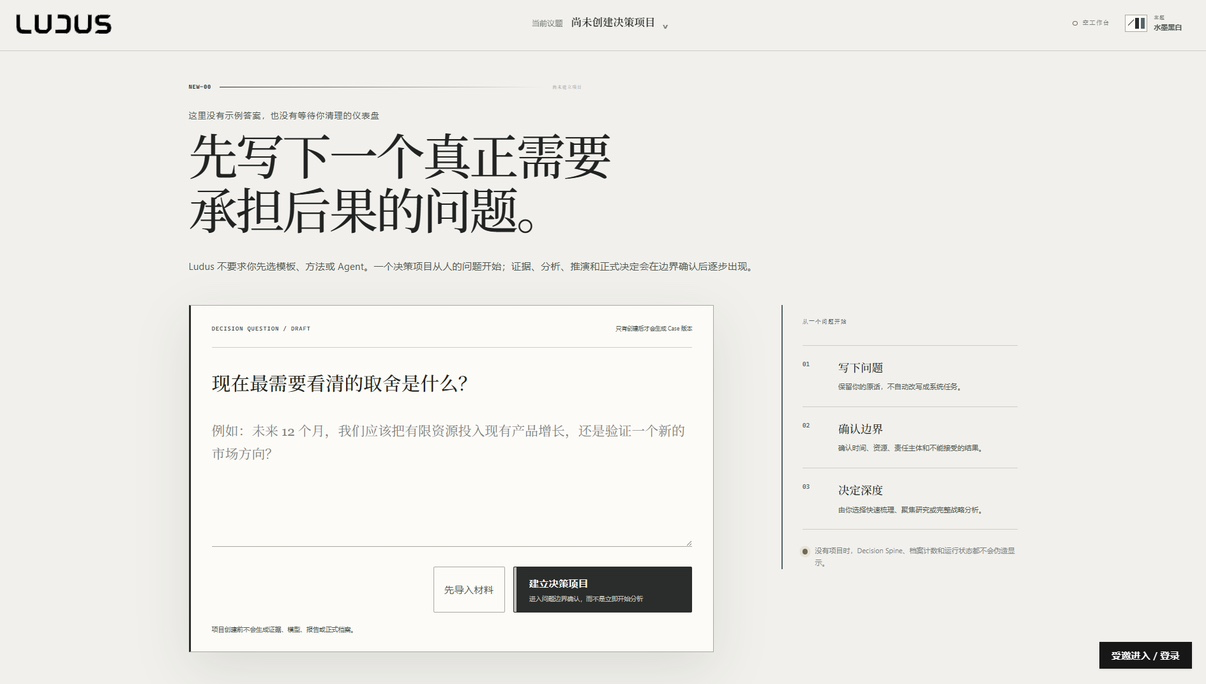The width and height of the screenshot is (1206, 684).
Task: Click into the decision question text area
Action: pos(452,482)
